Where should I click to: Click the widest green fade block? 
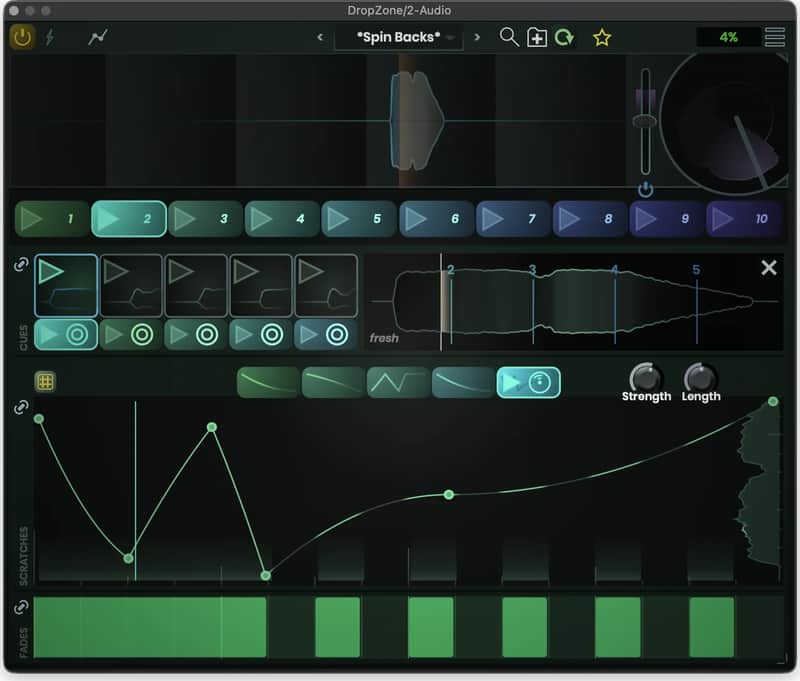[150, 627]
